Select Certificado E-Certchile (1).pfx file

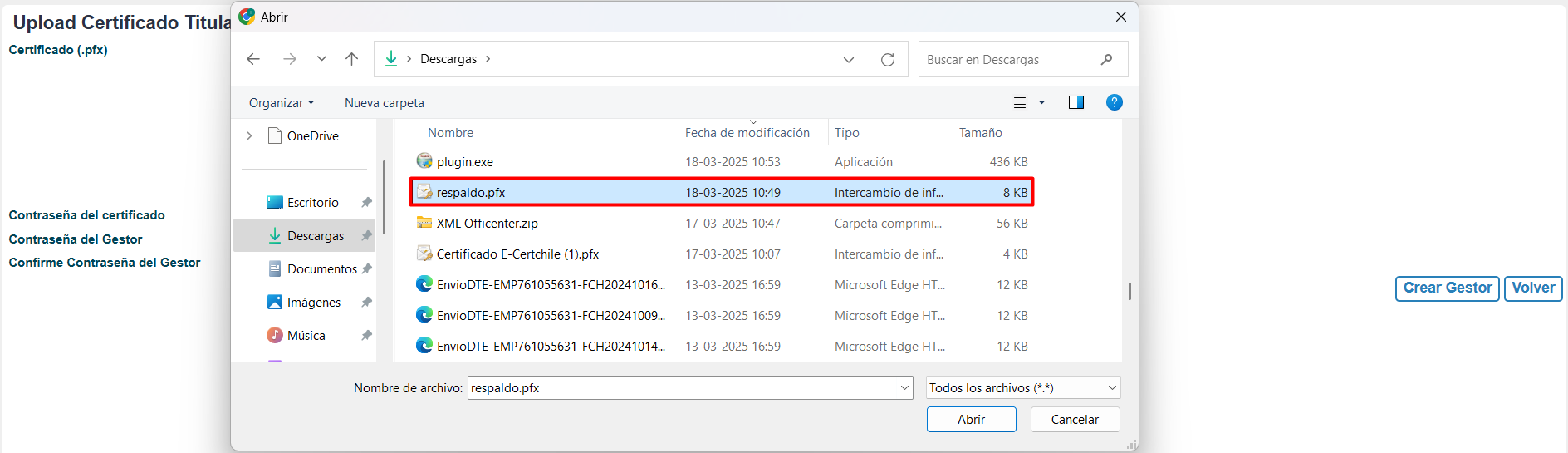pyautogui.click(x=517, y=254)
